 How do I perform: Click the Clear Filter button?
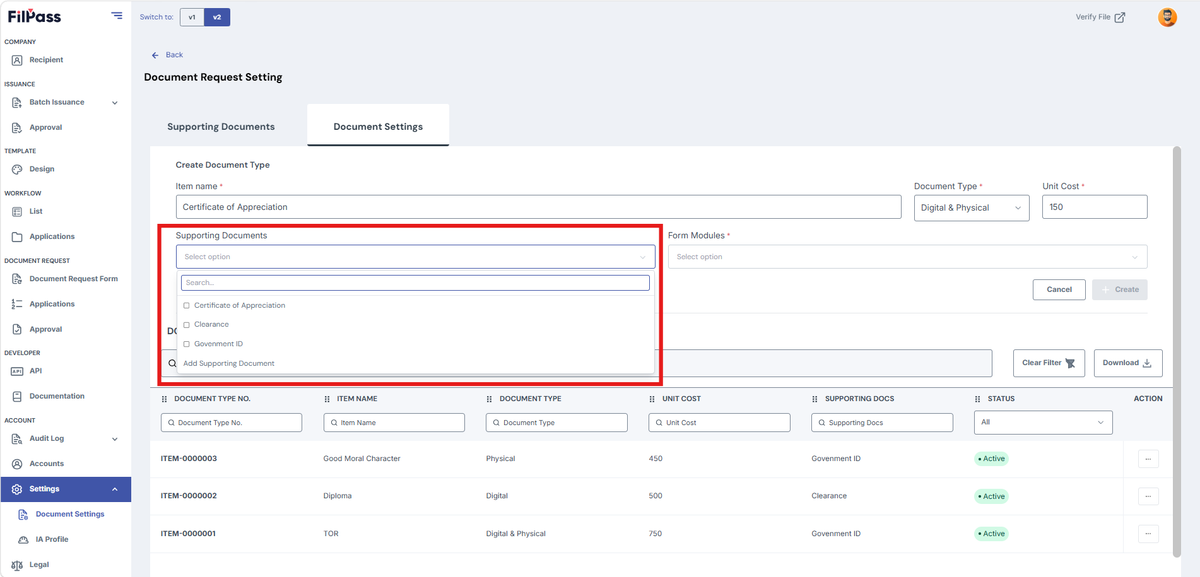(1049, 363)
